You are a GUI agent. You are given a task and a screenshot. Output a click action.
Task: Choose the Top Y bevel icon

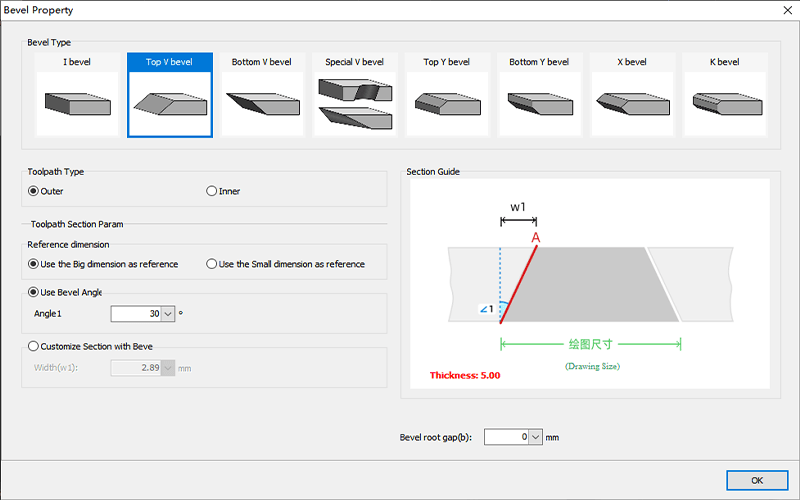[446, 101]
